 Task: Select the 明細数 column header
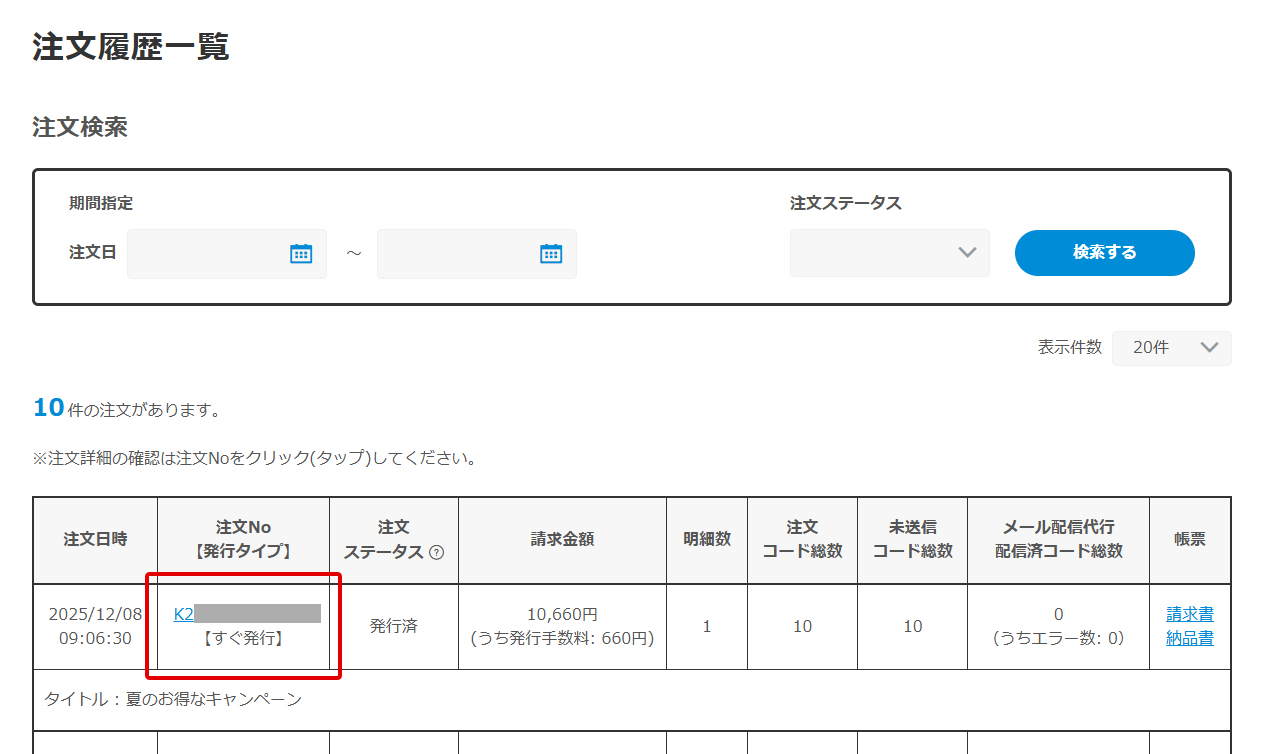[706, 540]
